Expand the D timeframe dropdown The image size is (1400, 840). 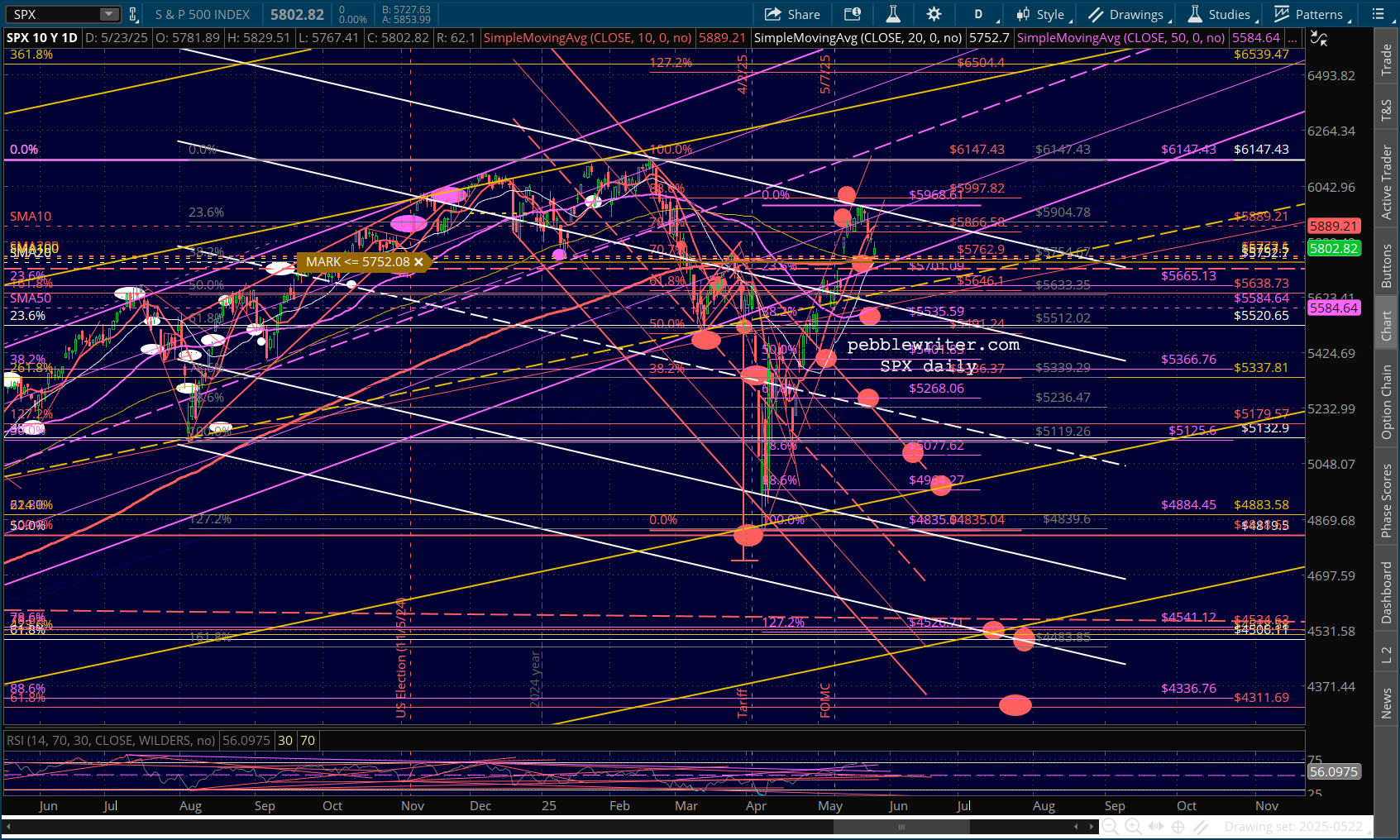point(982,14)
